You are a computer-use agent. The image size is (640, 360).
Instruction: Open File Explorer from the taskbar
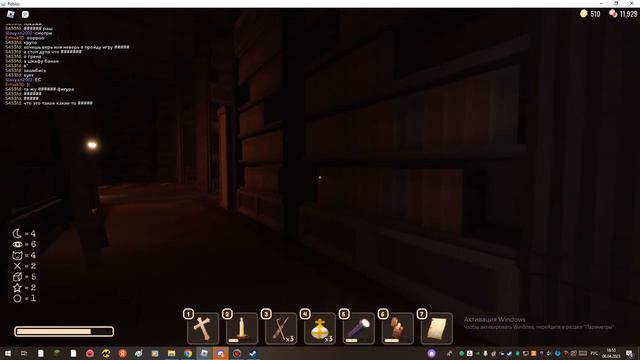[171, 353]
